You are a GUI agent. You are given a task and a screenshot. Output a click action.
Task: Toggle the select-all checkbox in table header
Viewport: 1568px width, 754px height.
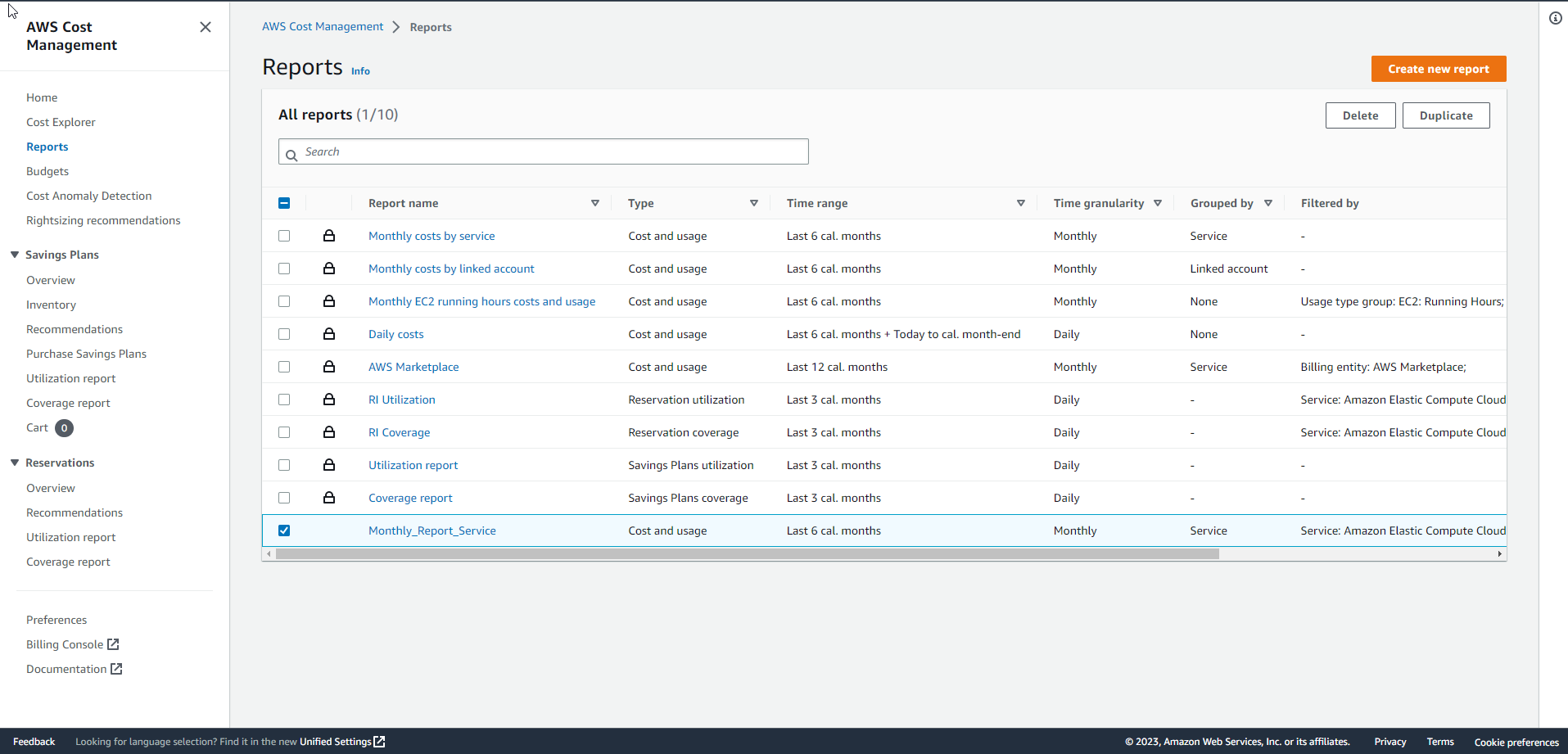click(284, 203)
